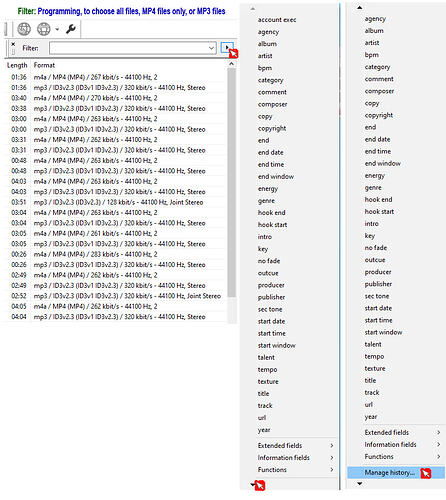Select the 03:38 mp3 320 kbit/s row
446x500 pixels.
115,108
